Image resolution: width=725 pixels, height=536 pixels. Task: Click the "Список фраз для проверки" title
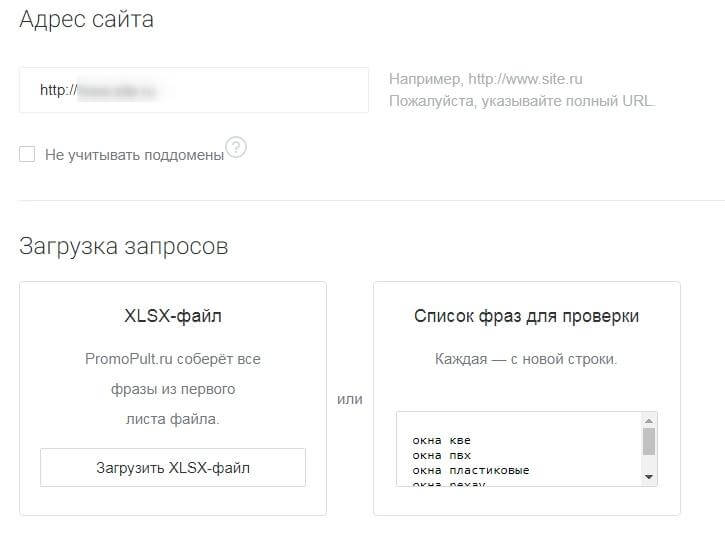tap(526, 317)
